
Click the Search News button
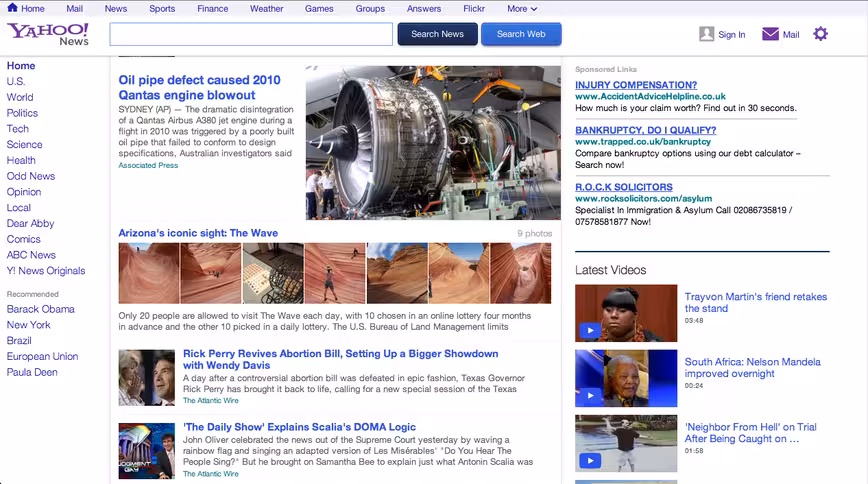(x=437, y=34)
